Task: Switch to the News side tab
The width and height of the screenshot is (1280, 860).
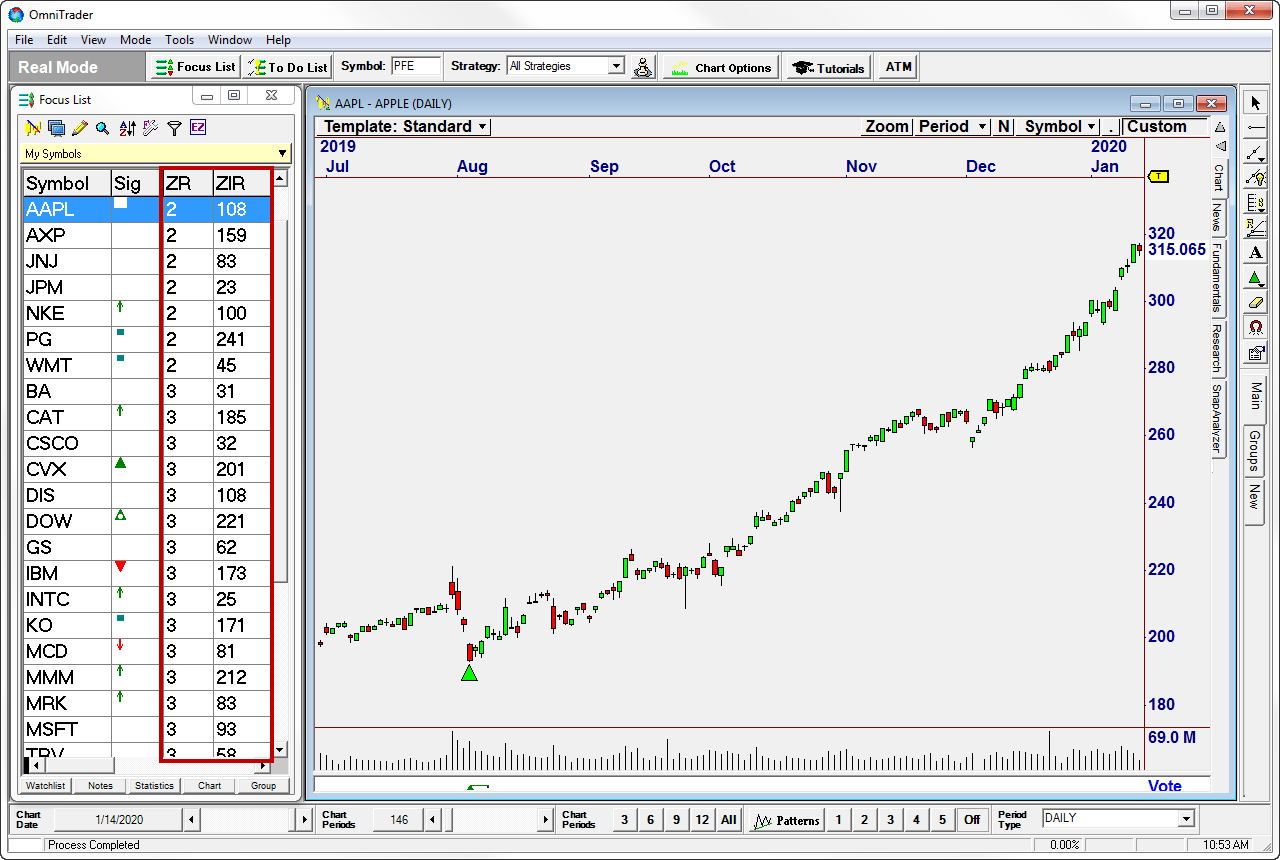Action: click(1218, 217)
